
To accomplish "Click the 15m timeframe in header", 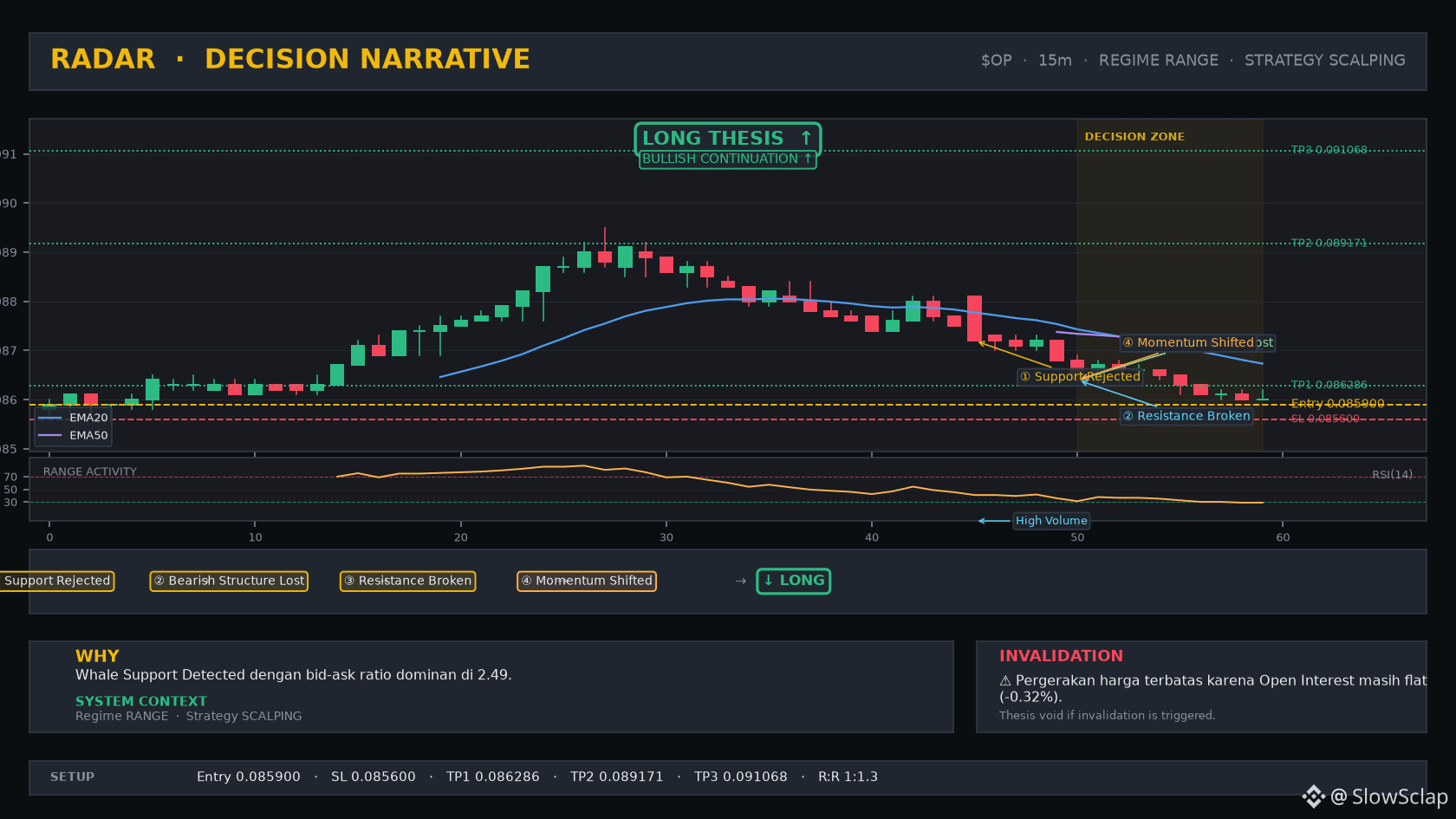I will 1055,61.
